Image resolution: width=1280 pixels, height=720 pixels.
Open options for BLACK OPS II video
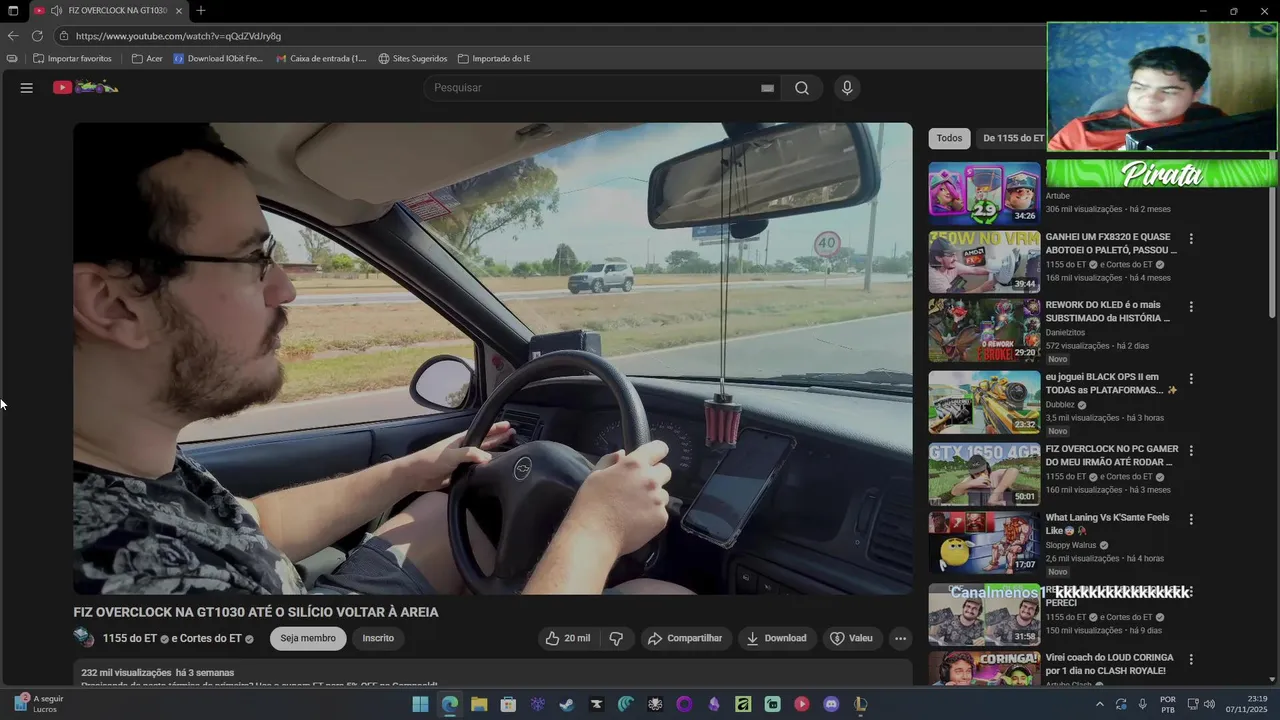(1190, 378)
